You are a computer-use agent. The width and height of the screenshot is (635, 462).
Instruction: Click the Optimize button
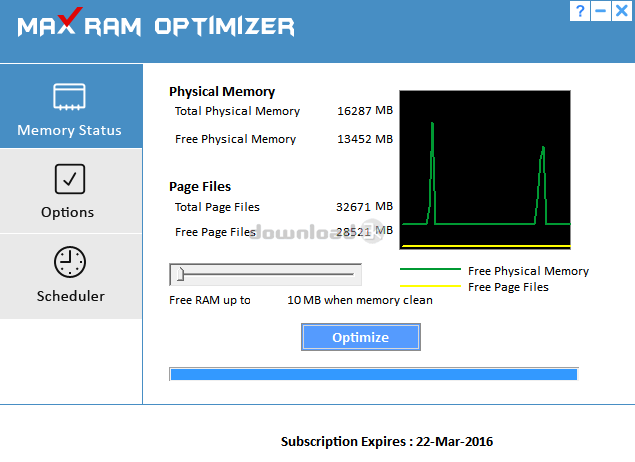click(361, 337)
